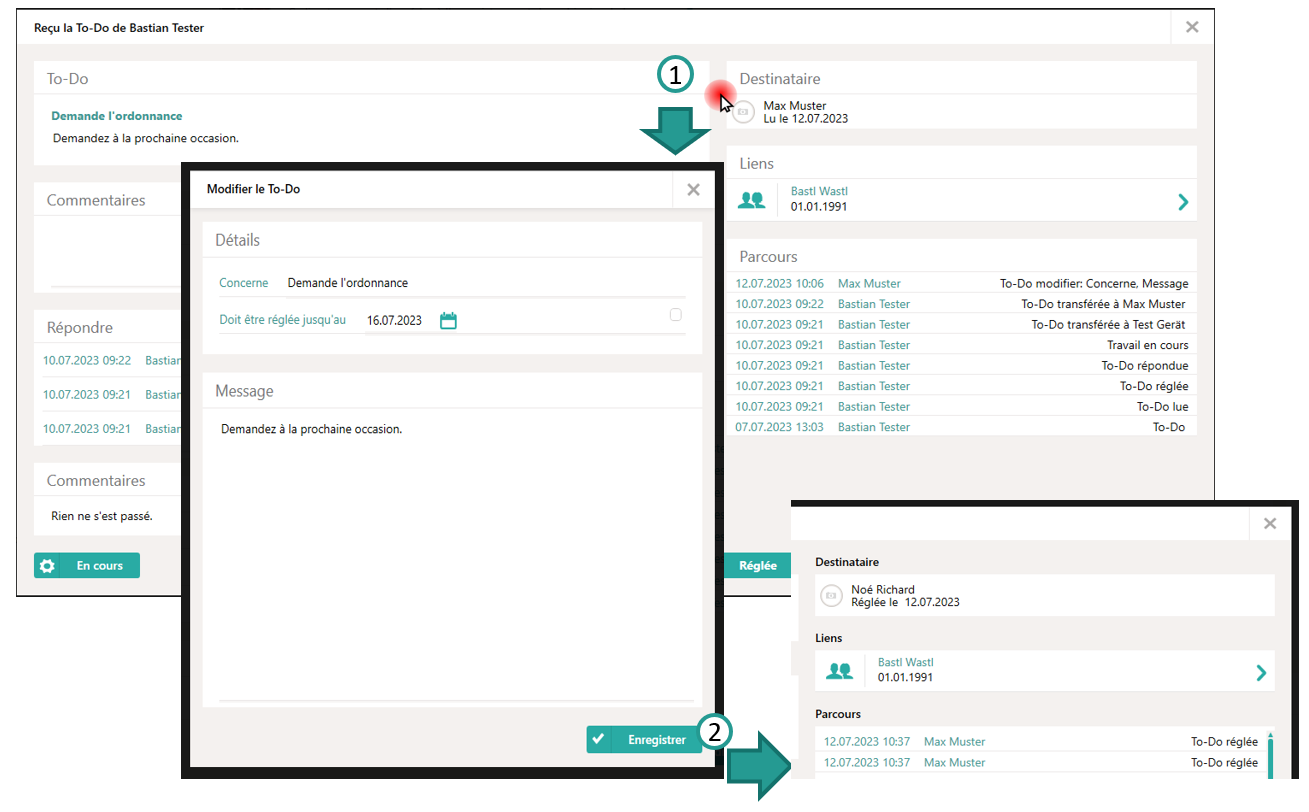This screenshot has width=1309, height=812.
Task: Click the due date field 16.07.2023
Action: (395, 321)
